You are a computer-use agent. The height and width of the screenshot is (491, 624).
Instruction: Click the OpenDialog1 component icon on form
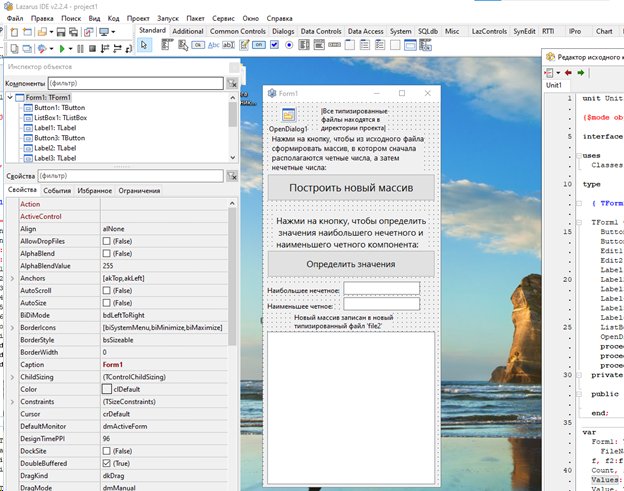tap(288, 116)
